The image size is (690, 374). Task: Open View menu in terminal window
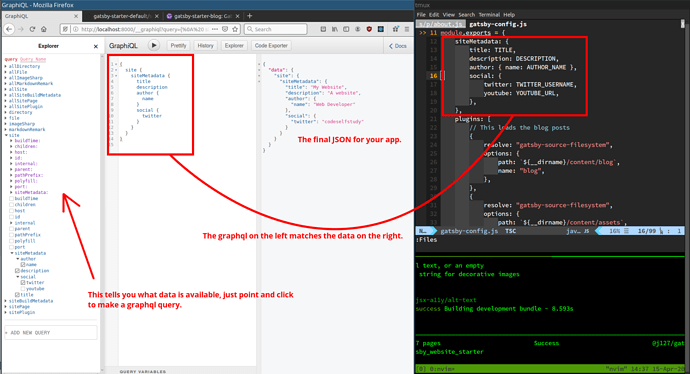coord(448,15)
